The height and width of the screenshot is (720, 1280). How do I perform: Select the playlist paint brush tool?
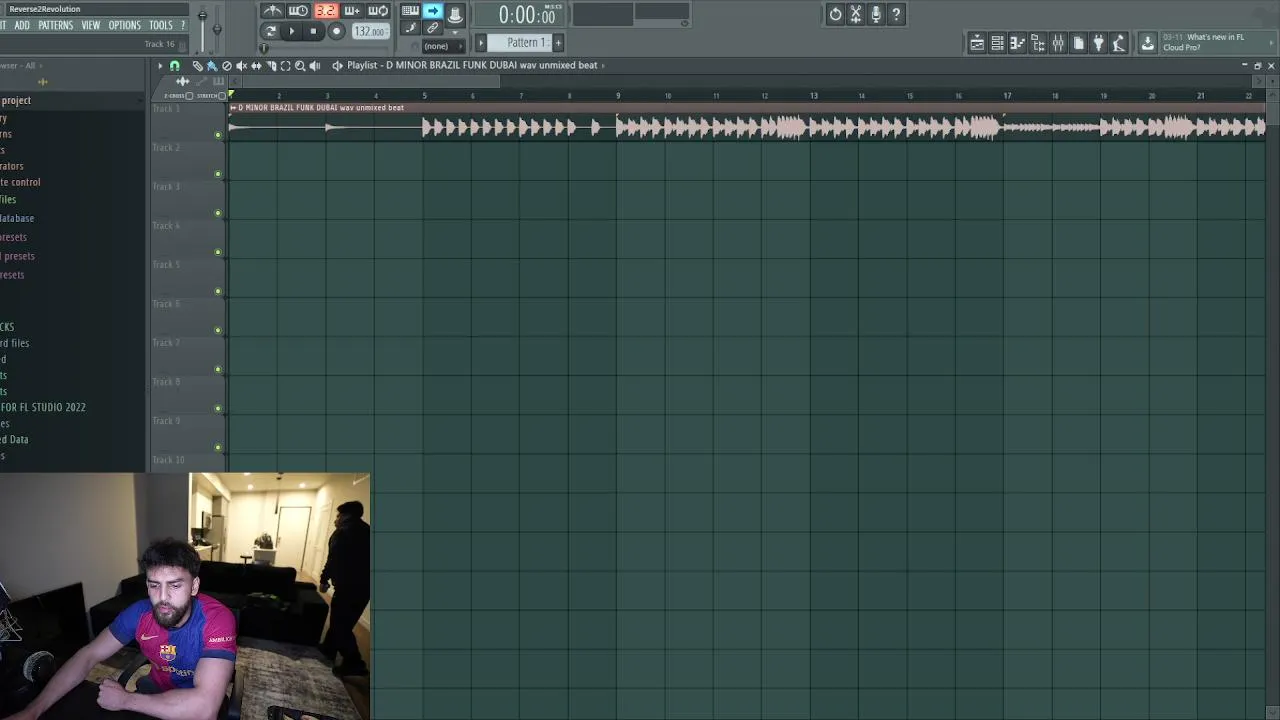(212, 66)
